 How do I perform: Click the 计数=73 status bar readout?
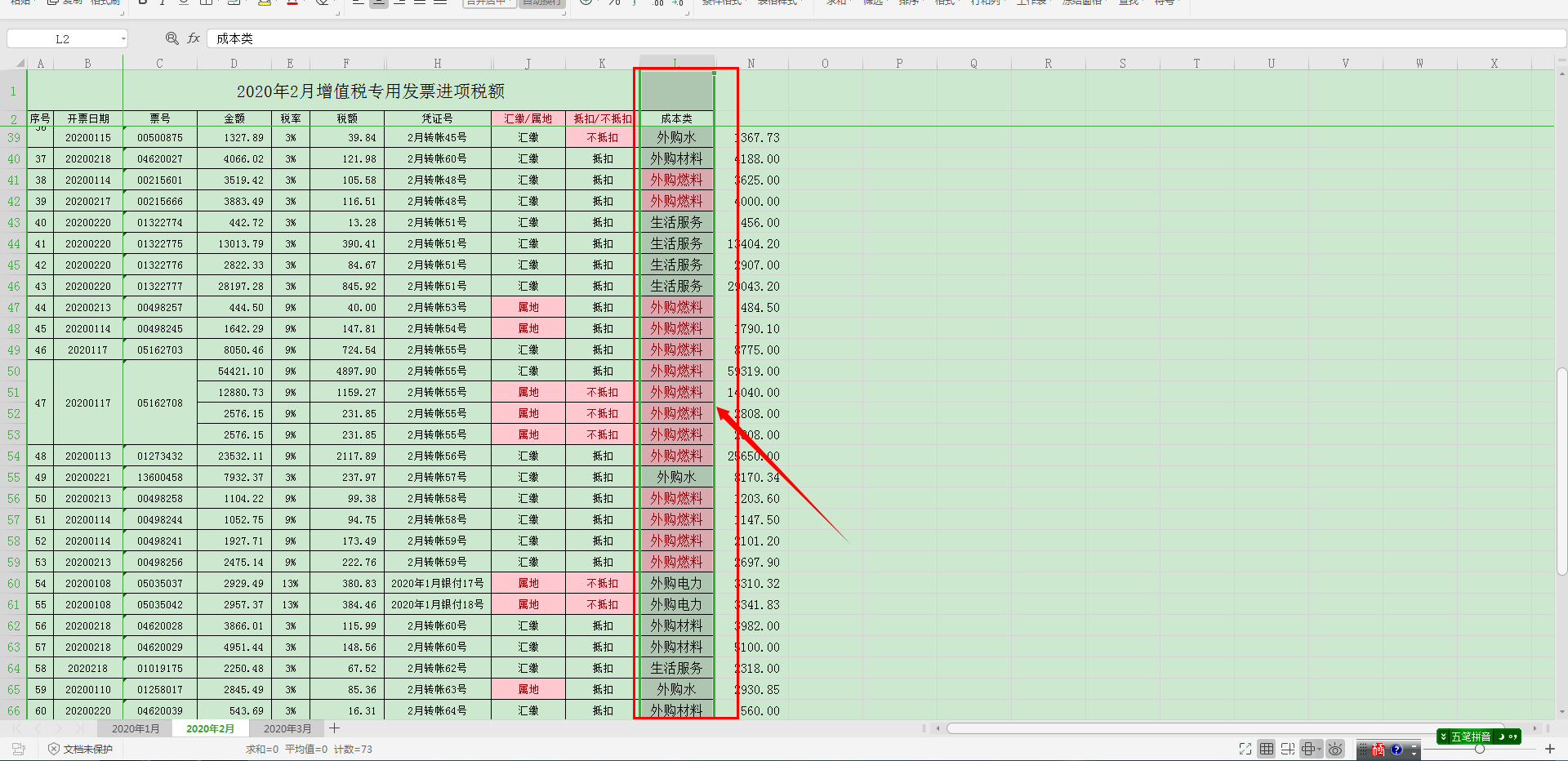click(x=353, y=749)
